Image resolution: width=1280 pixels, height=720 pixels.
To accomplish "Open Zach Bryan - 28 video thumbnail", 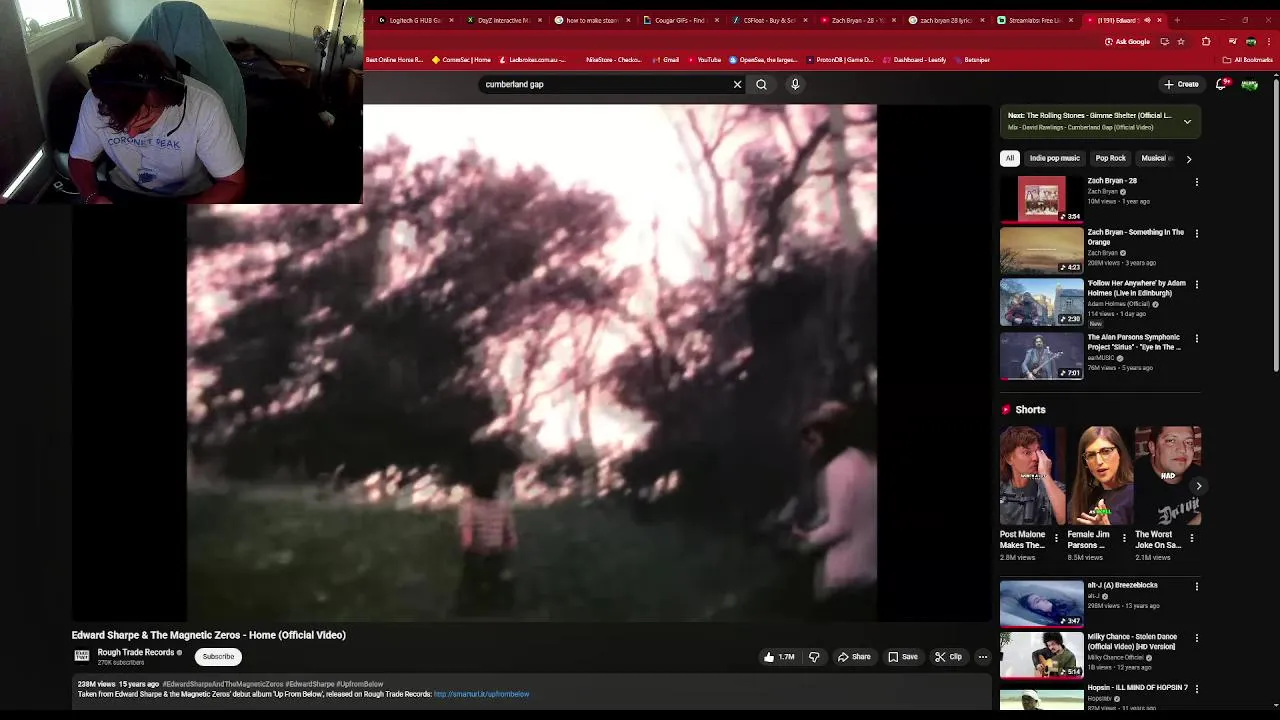I will pos(1042,199).
